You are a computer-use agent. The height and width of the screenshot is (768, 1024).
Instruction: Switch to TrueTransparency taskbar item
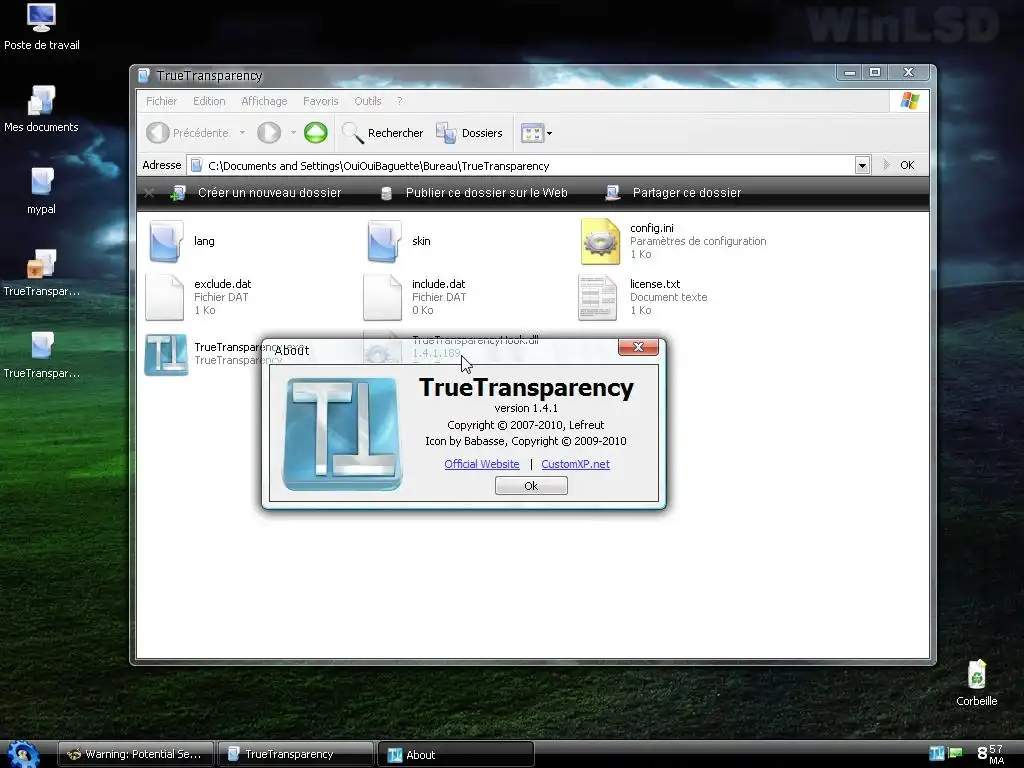coord(295,754)
